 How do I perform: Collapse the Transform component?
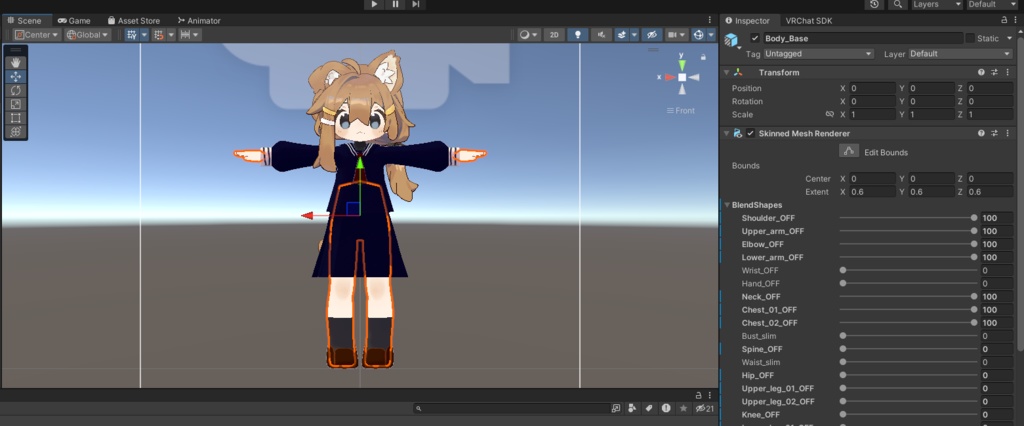coord(727,73)
